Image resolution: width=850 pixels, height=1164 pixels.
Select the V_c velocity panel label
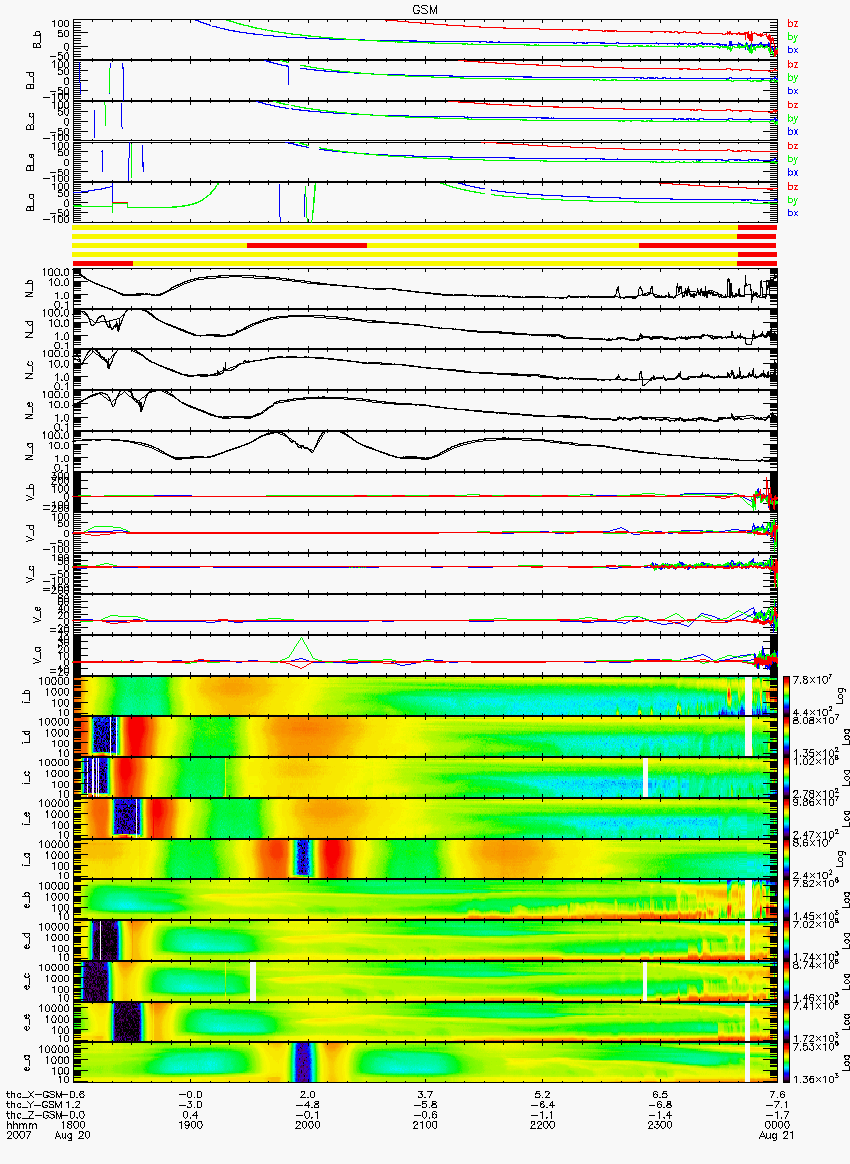30,573
